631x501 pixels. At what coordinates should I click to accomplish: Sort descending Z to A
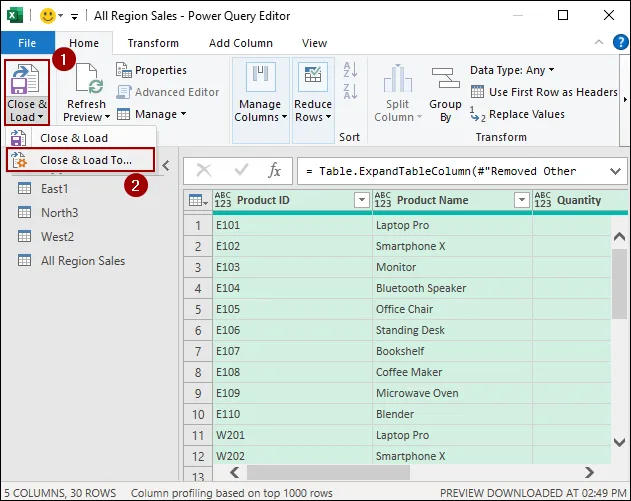tap(350, 92)
